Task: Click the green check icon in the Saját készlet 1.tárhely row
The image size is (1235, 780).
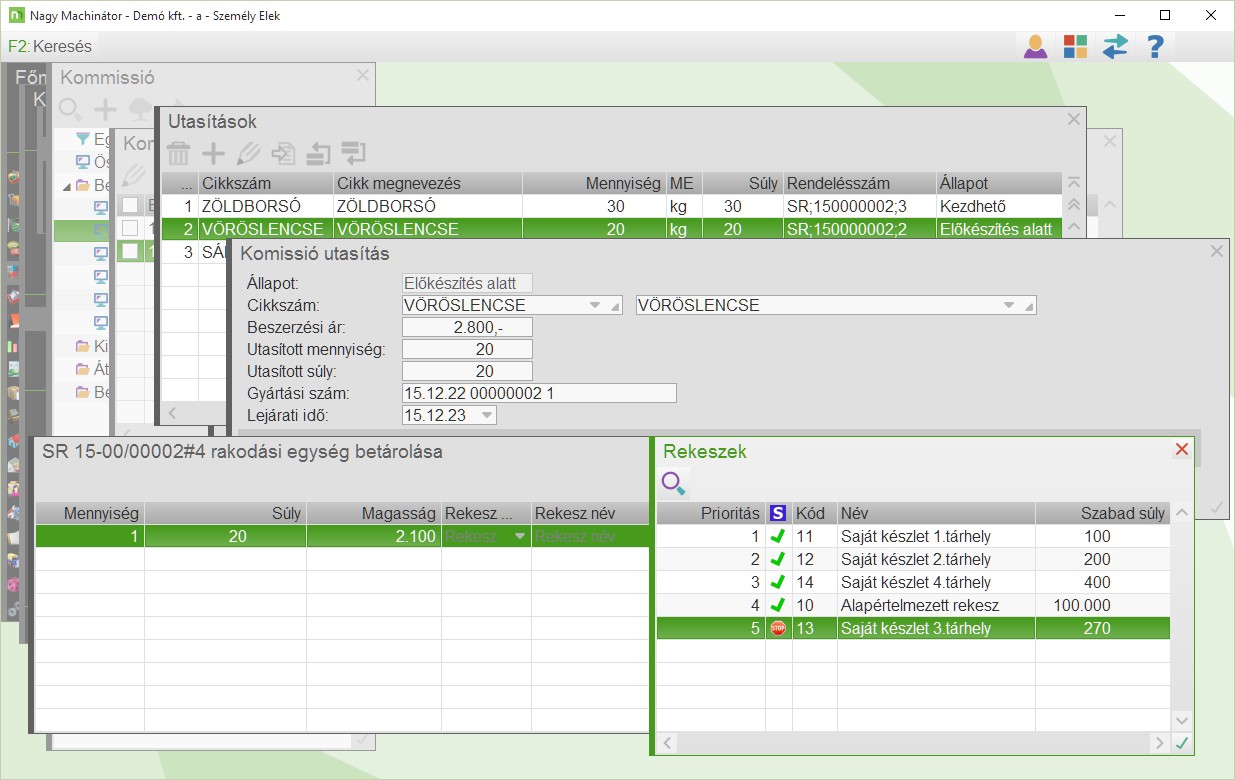Action: (x=778, y=536)
